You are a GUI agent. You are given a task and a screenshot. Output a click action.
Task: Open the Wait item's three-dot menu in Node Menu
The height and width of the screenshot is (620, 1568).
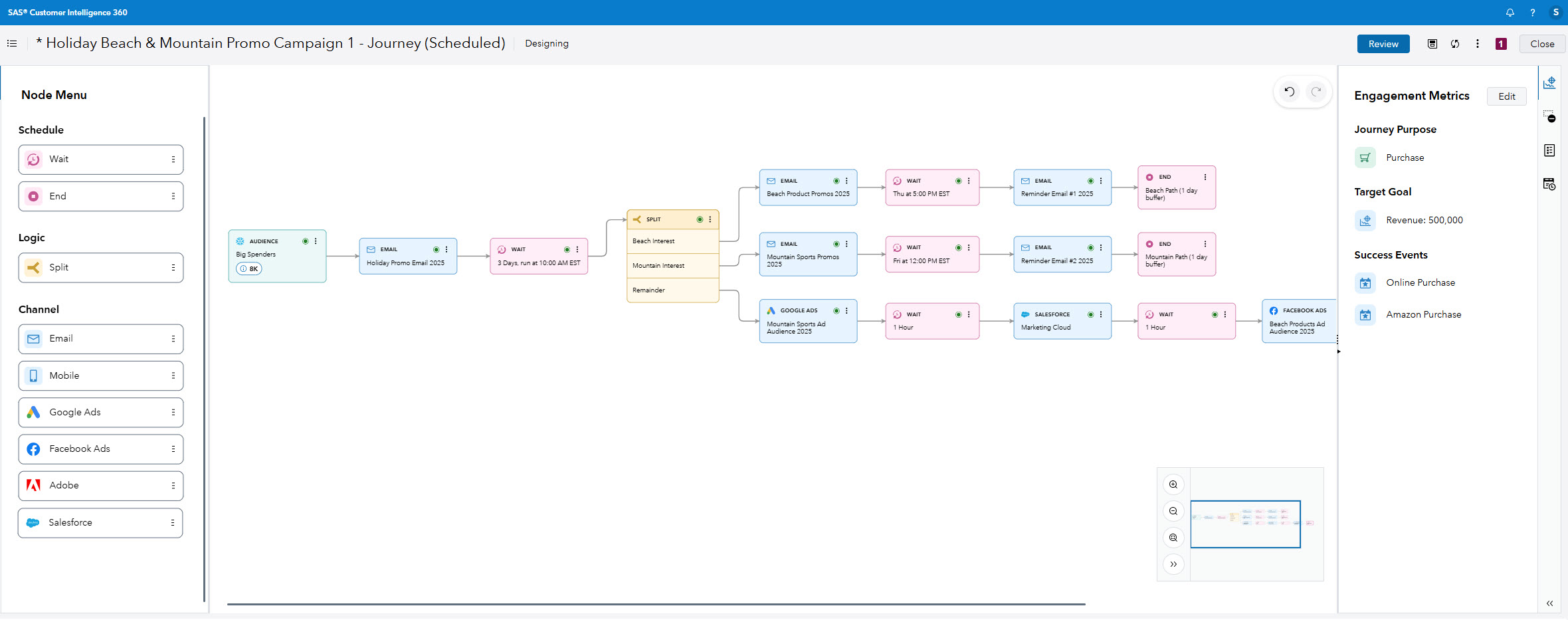pos(173,159)
